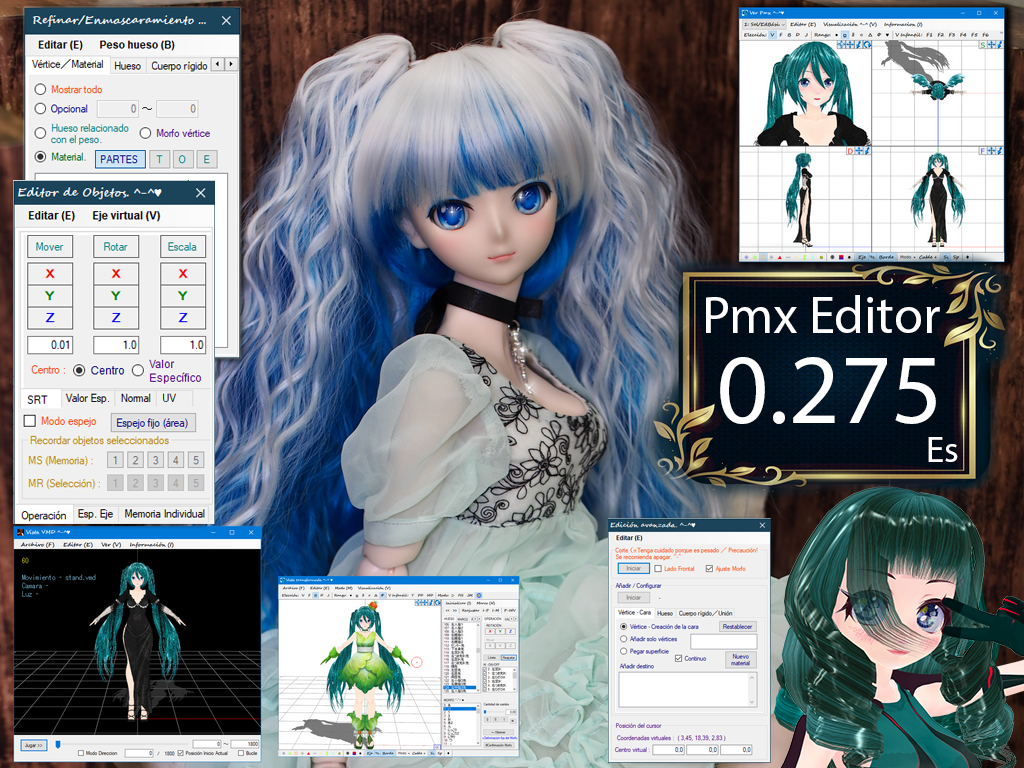This screenshot has width=1024, height=768.
Task: Toggle the Lado Frontal checkbox
Action: click(x=658, y=569)
